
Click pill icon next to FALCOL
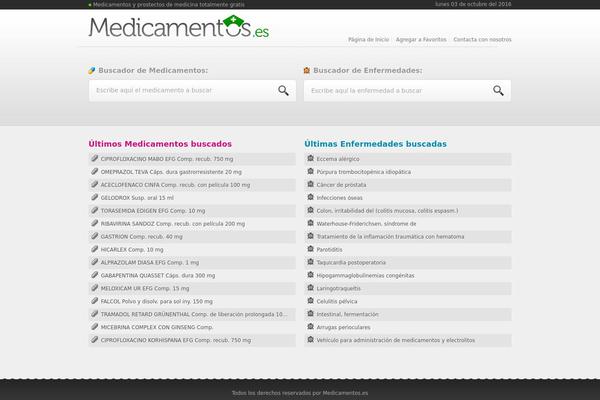95,301
